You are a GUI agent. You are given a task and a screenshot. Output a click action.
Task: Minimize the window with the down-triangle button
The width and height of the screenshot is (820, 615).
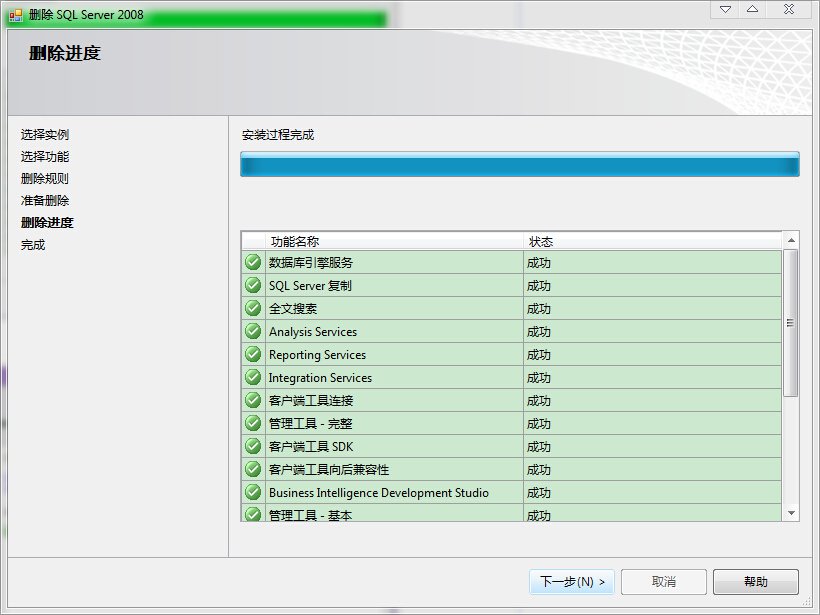(x=725, y=9)
